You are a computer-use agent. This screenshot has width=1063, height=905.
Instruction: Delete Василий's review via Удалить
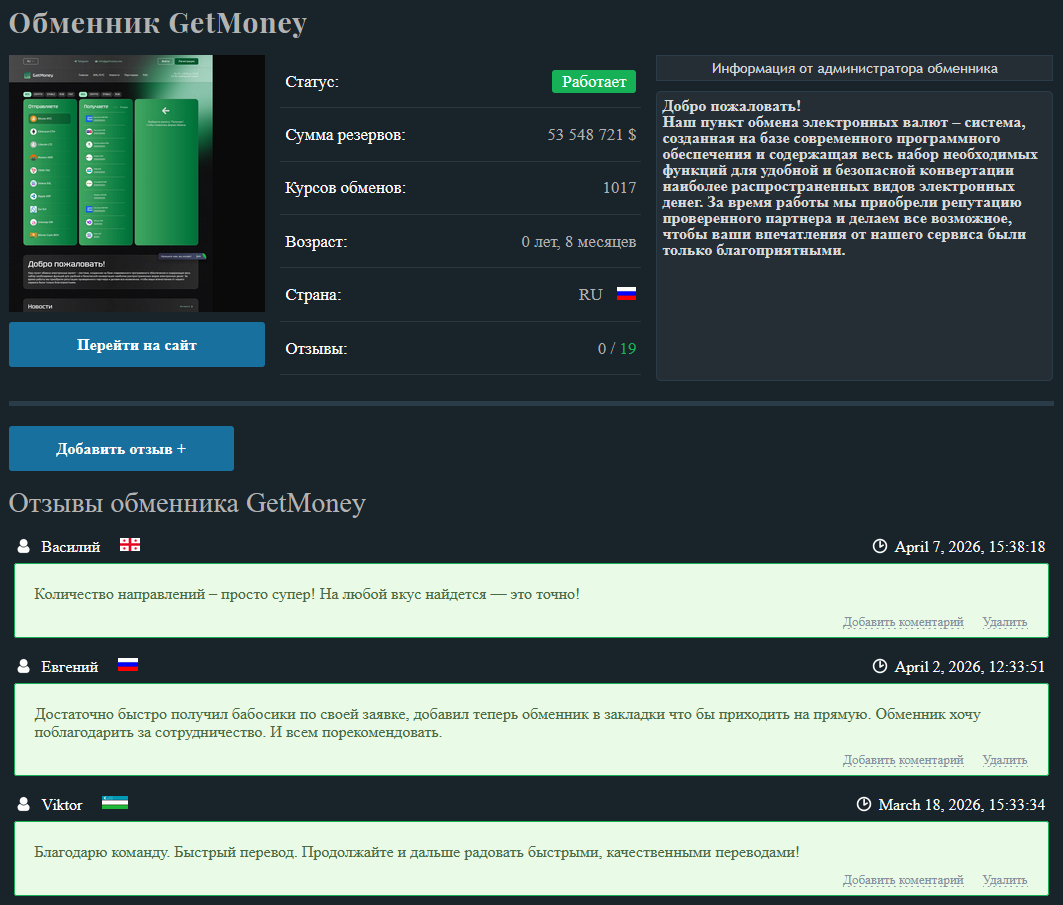pos(1004,622)
